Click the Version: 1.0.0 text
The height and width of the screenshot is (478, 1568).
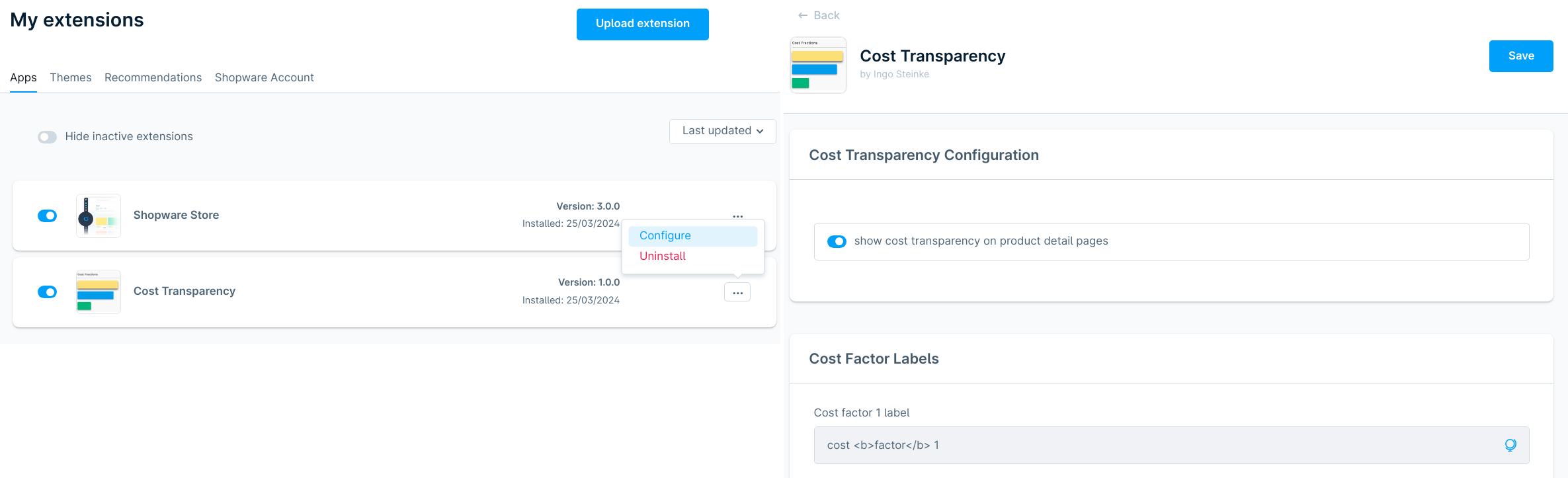[589, 282]
